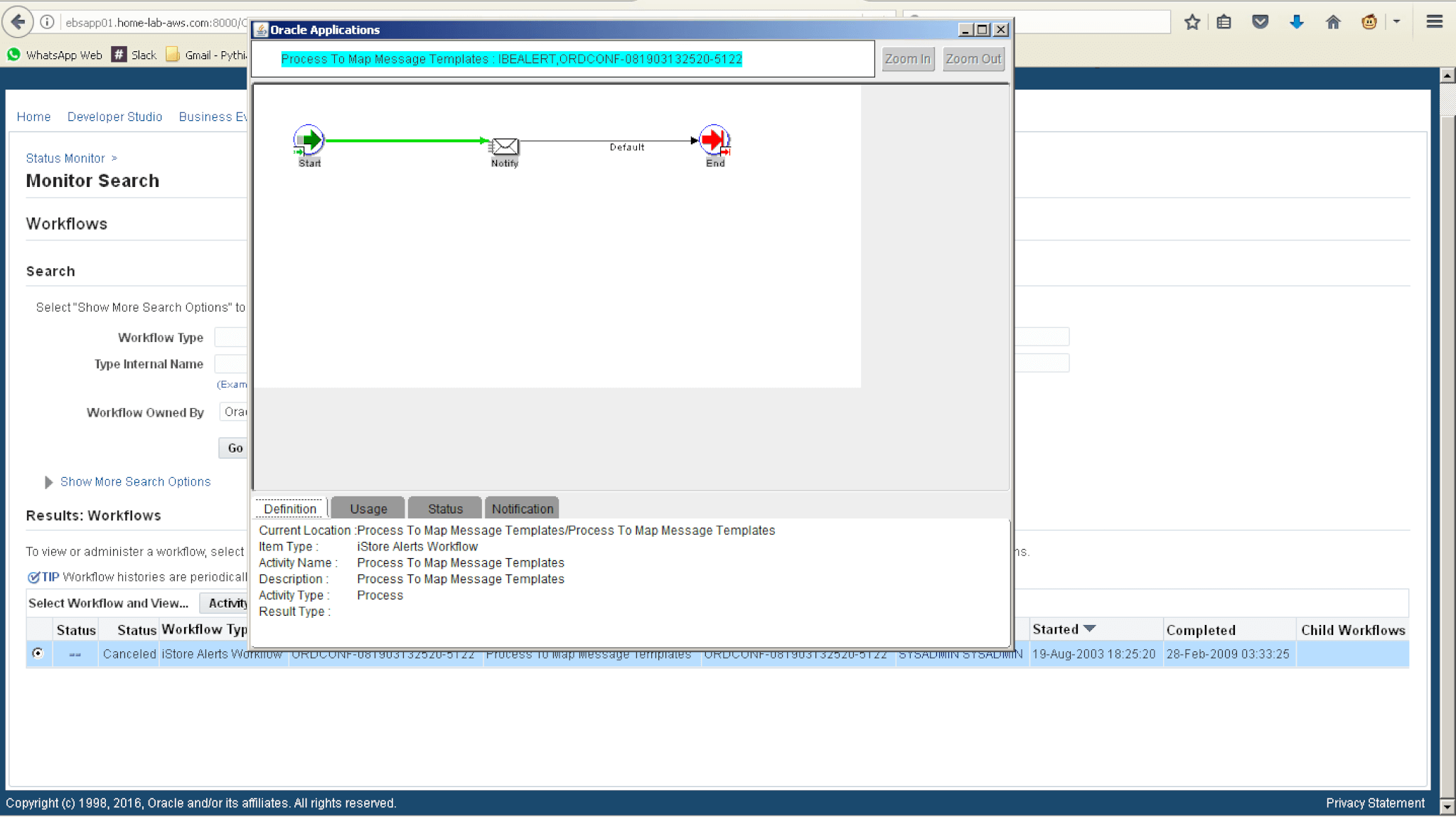The width and height of the screenshot is (1456, 817).
Task: Select the Canceled workflow row radio button
Action: click(38, 653)
